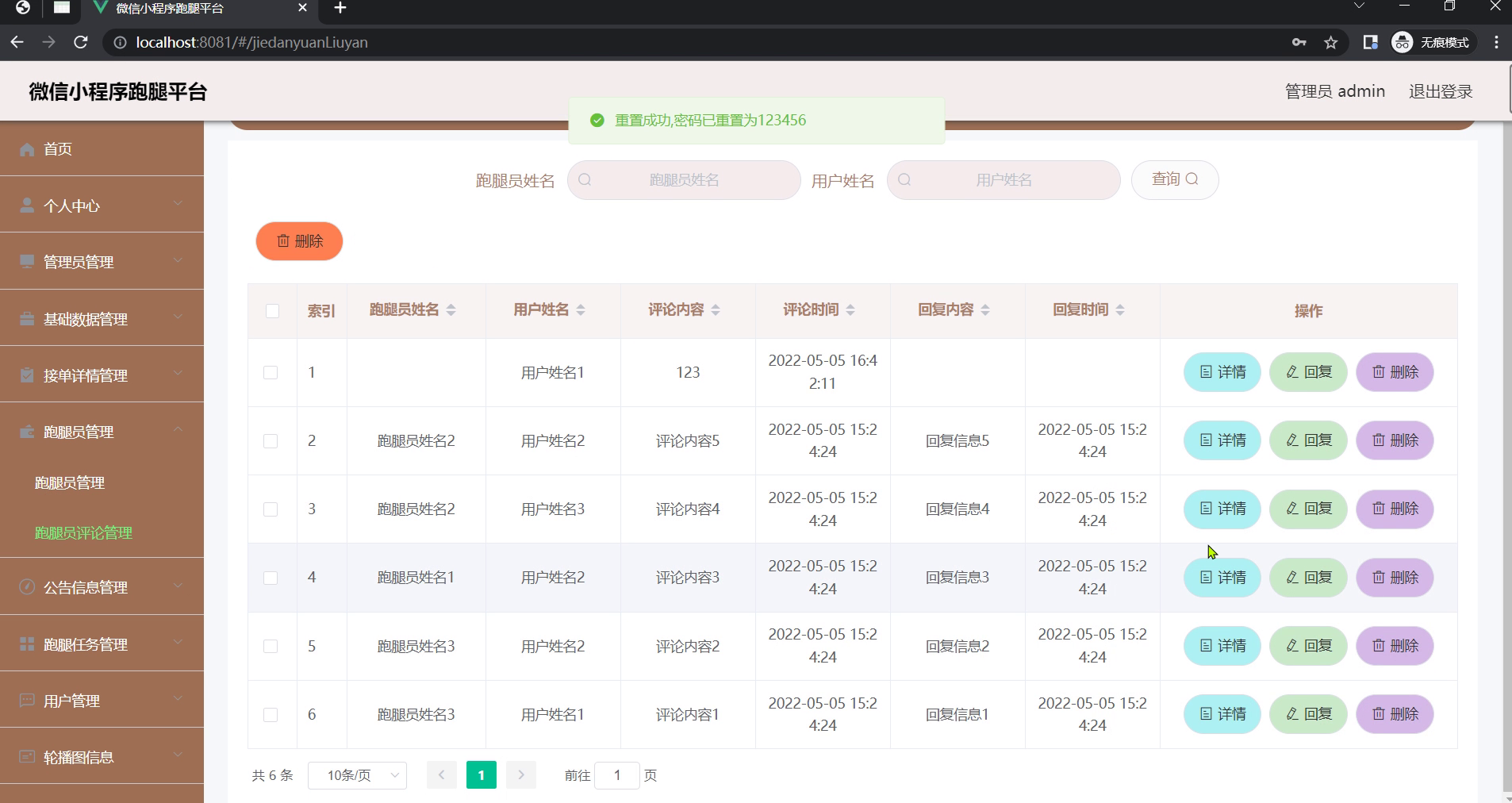Open the 10条/页 page size dropdown
1512x803 pixels.
point(357,775)
